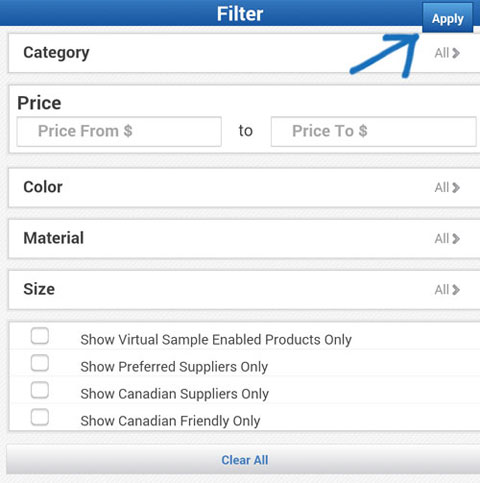Toggle Show Canadian Suppliers Only checkbox
The image size is (480, 483).
[40, 390]
